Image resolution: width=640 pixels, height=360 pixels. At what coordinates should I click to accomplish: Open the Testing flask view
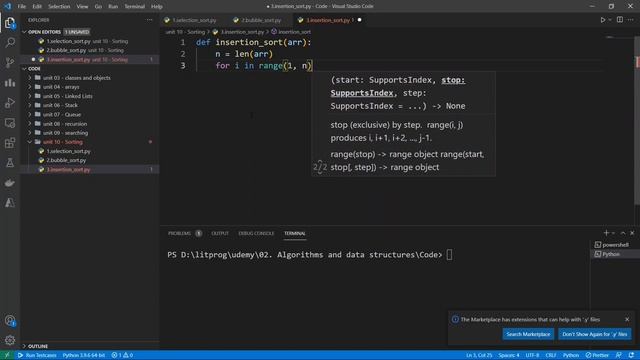10,162
